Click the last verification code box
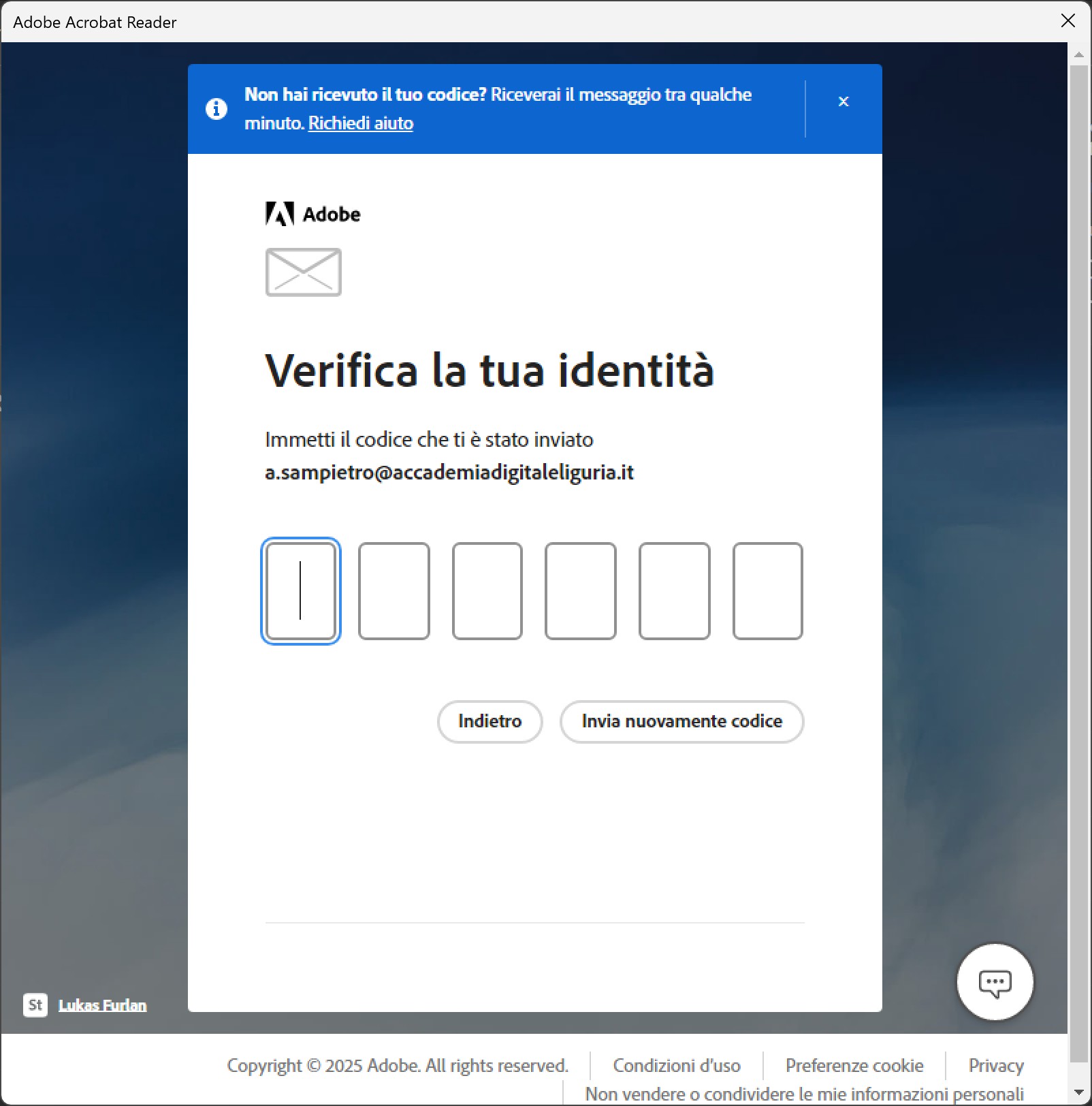The height and width of the screenshot is (1106, 1092). coord(767,590)
